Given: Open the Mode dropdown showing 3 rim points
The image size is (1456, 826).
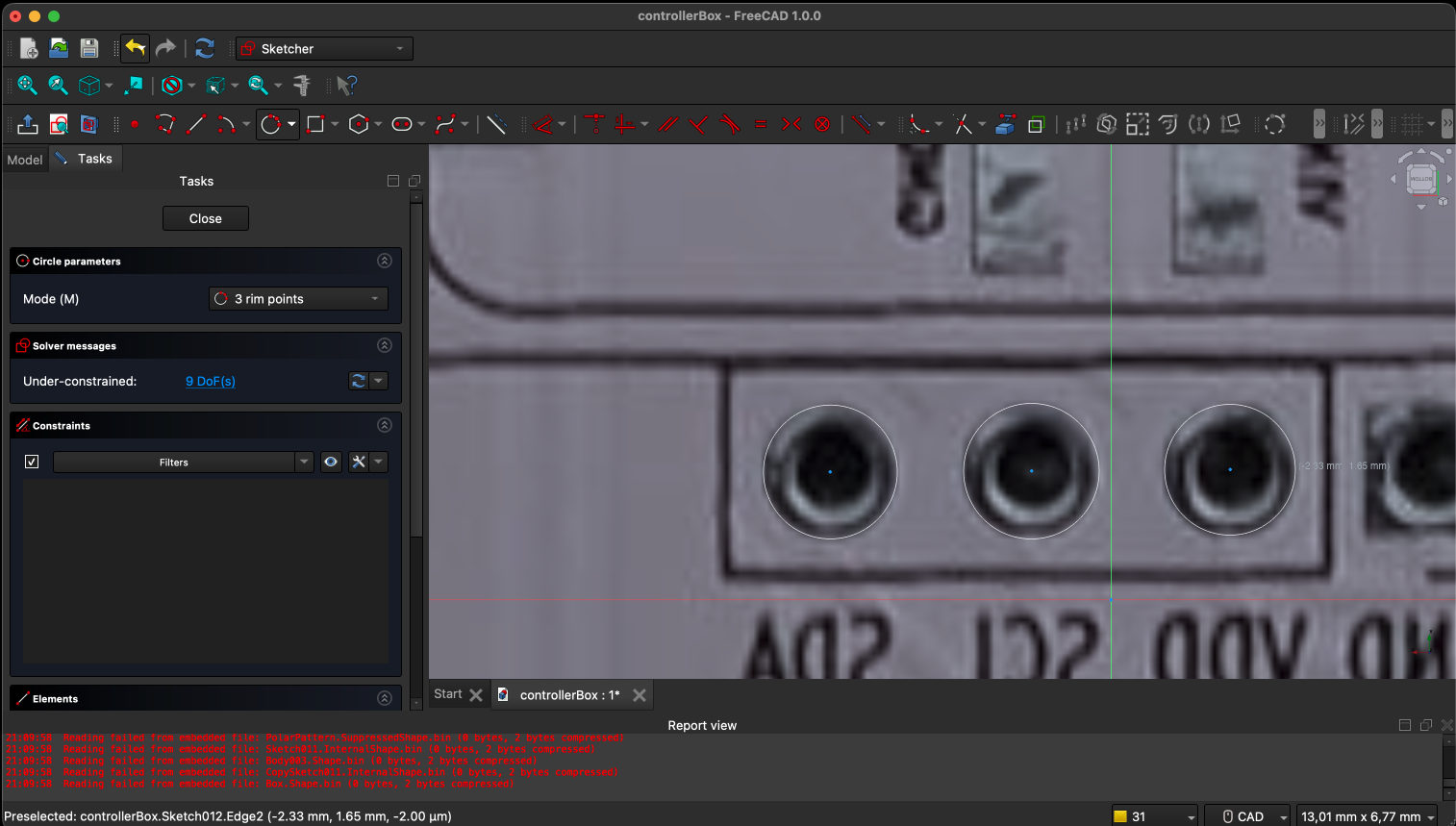Looking at the screenshot, I should point(297,298).
